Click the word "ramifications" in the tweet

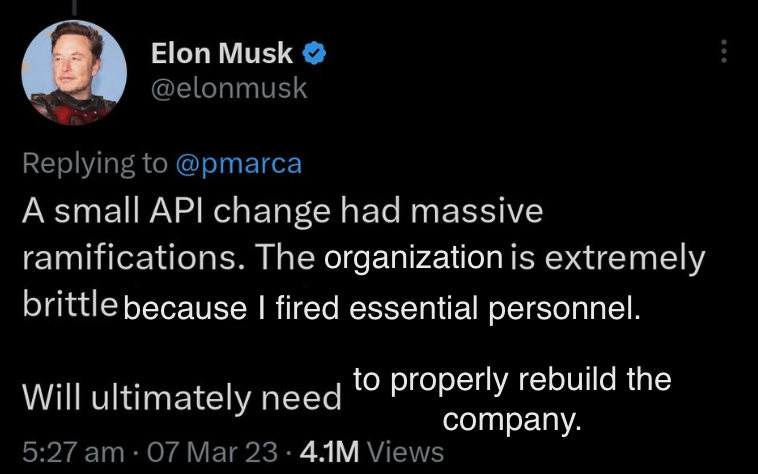[126, 258]
